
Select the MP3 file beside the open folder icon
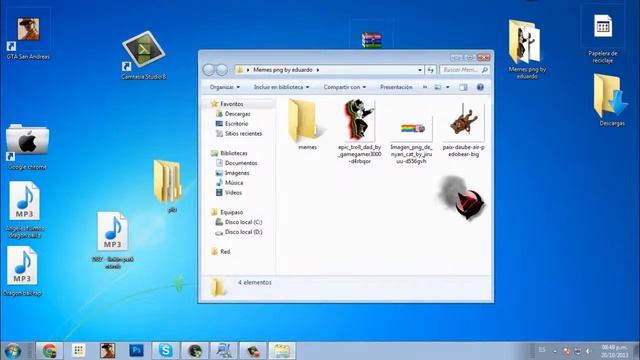tap(113, 240)
